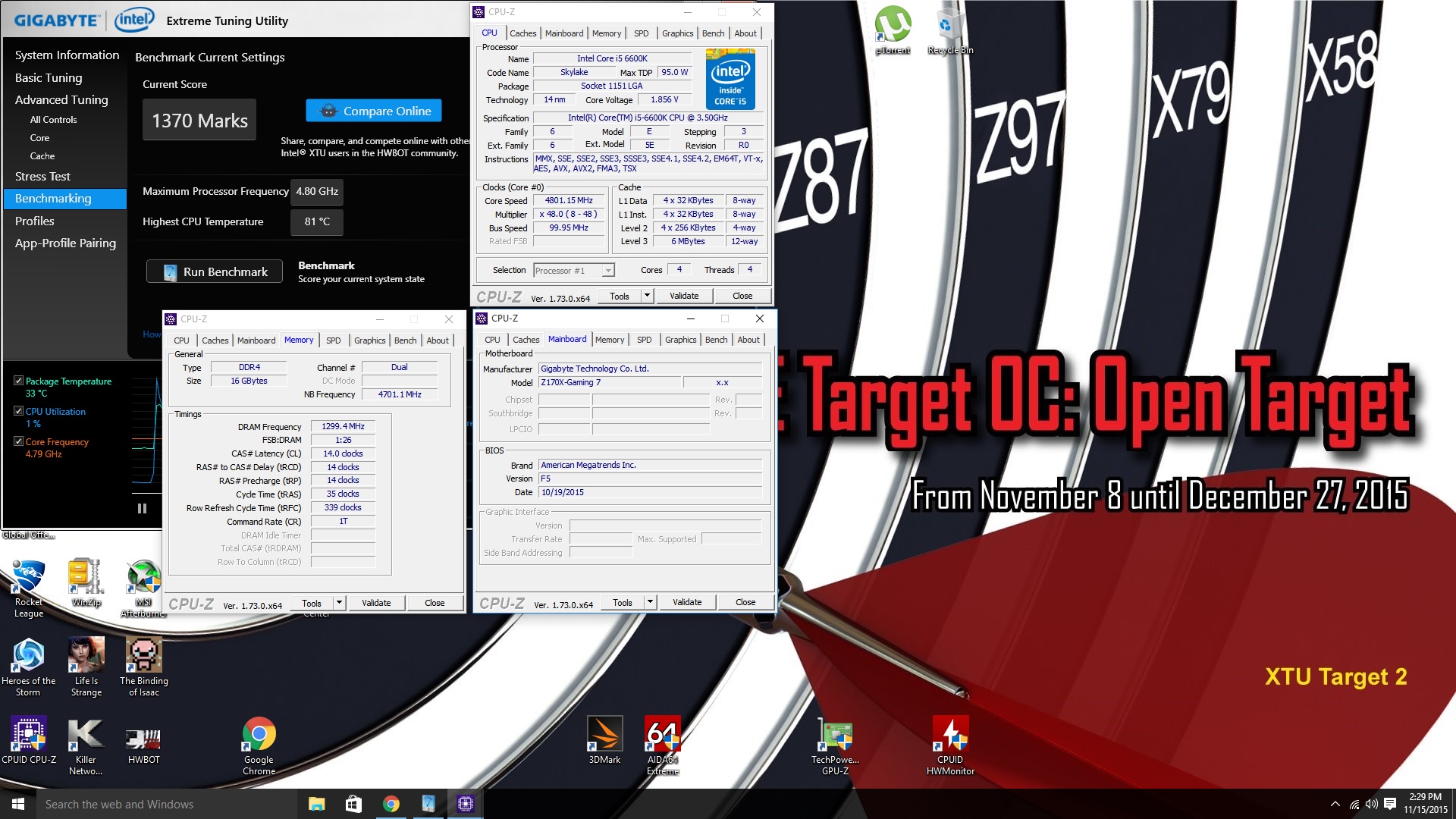The height and width of the screenshot is (819, 1456).
Task: Click Run Benchmark button
Action: pyautogui.click(x=215, y=271)
